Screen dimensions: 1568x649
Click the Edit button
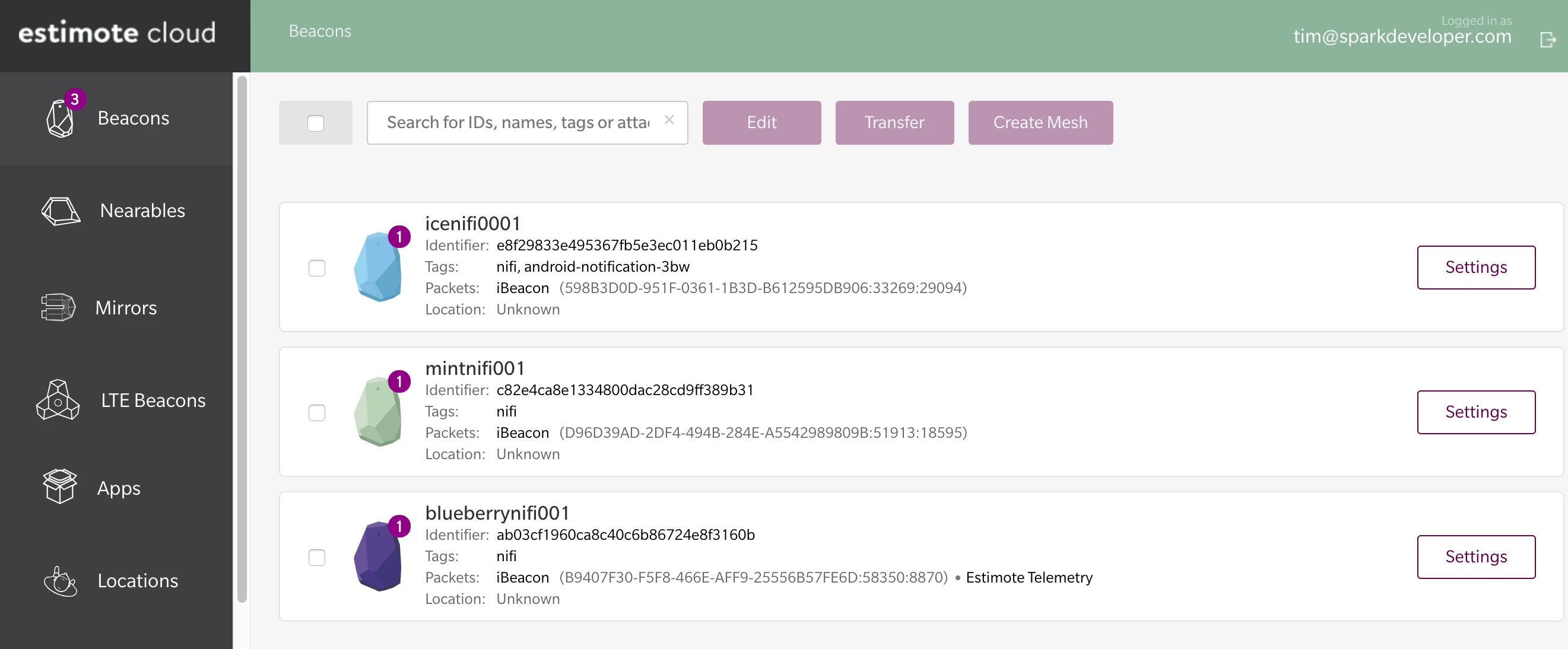coord(761,123)
